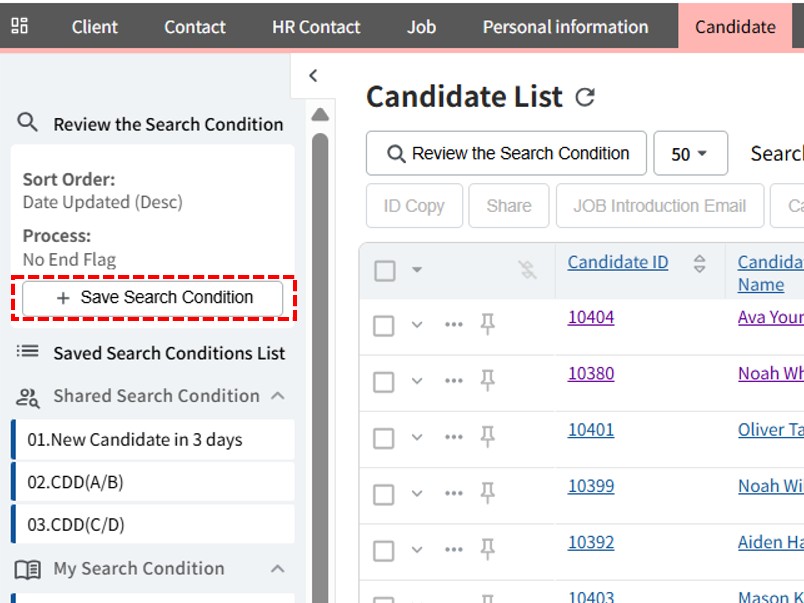This screenshot has width=804, height=603.
Task: Click the Save Search Condition button
Action: (153, 298)
